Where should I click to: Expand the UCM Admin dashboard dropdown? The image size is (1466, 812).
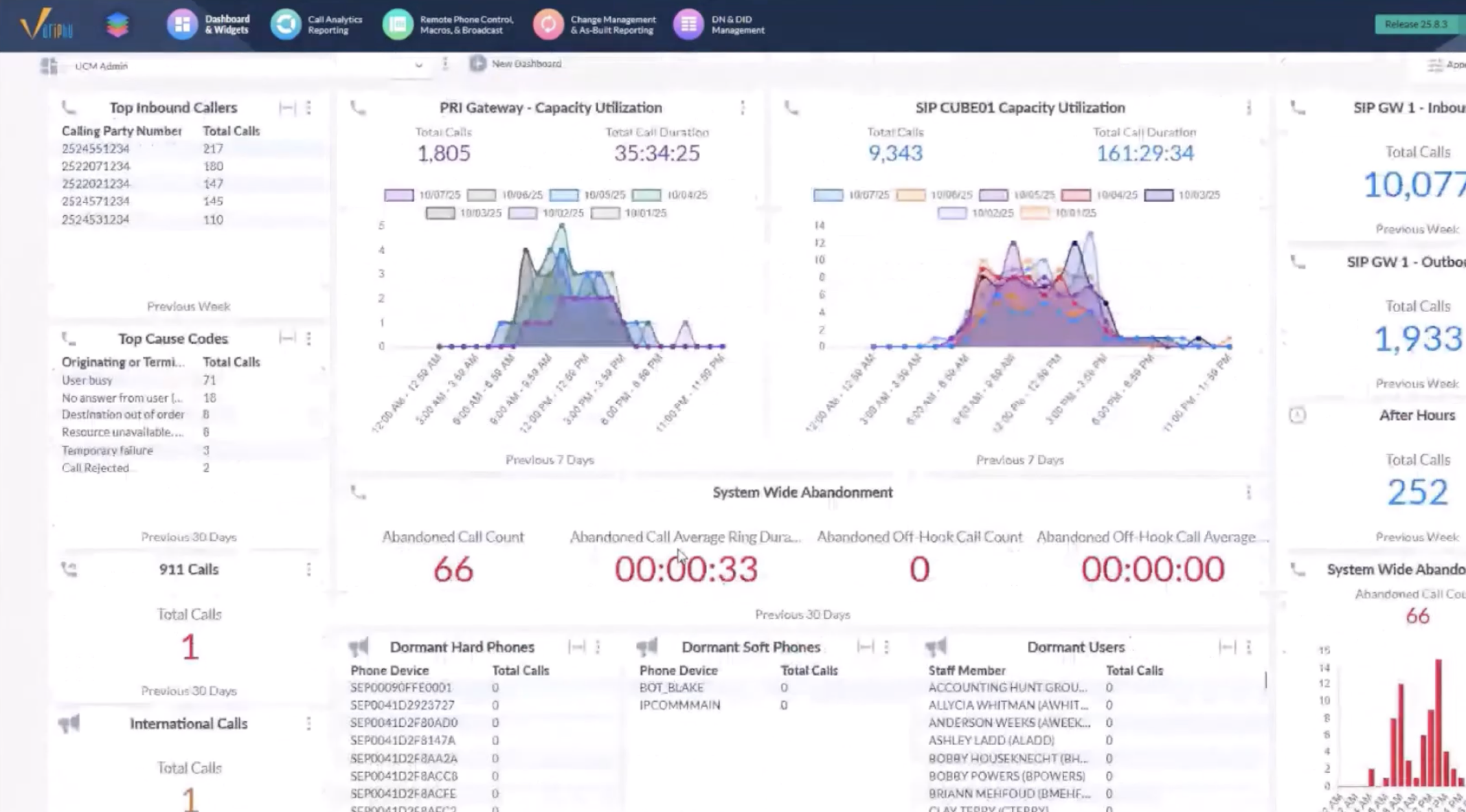click(418, 66)
